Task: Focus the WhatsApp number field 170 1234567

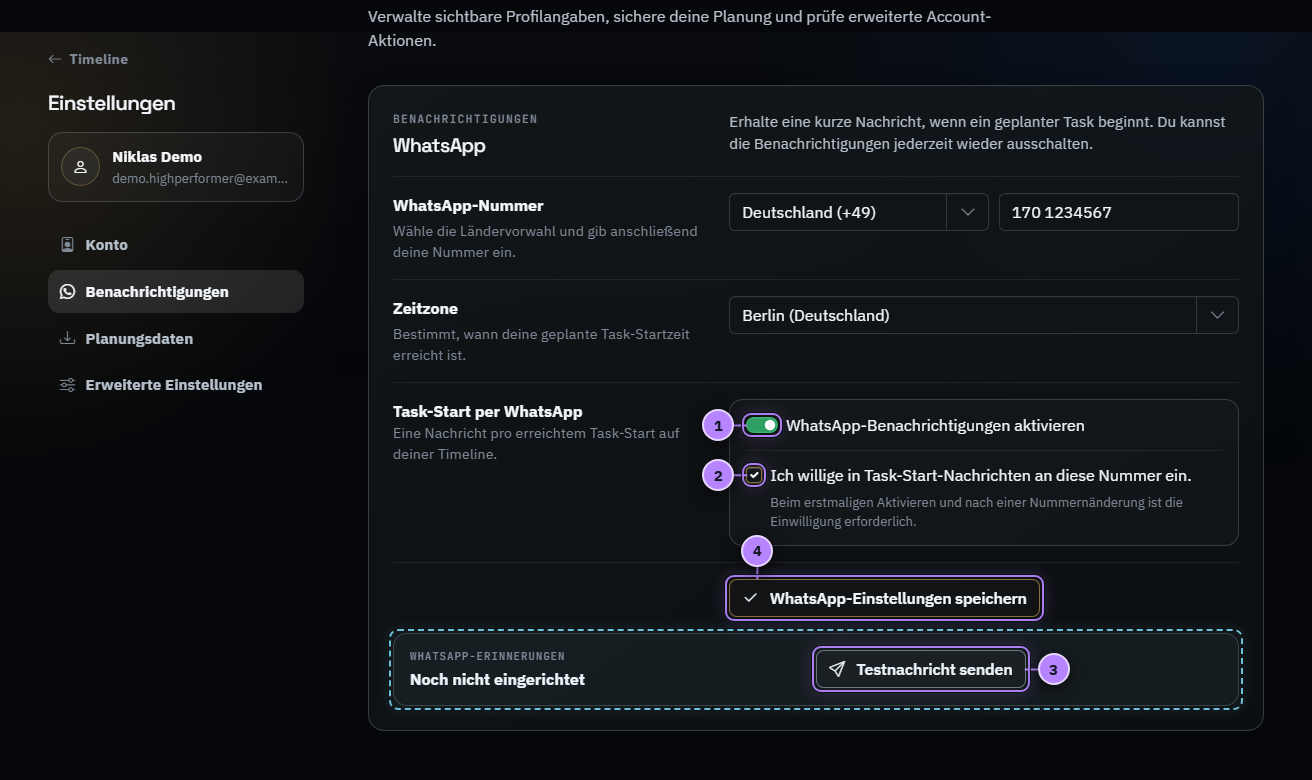Action: coord(1119,212)
